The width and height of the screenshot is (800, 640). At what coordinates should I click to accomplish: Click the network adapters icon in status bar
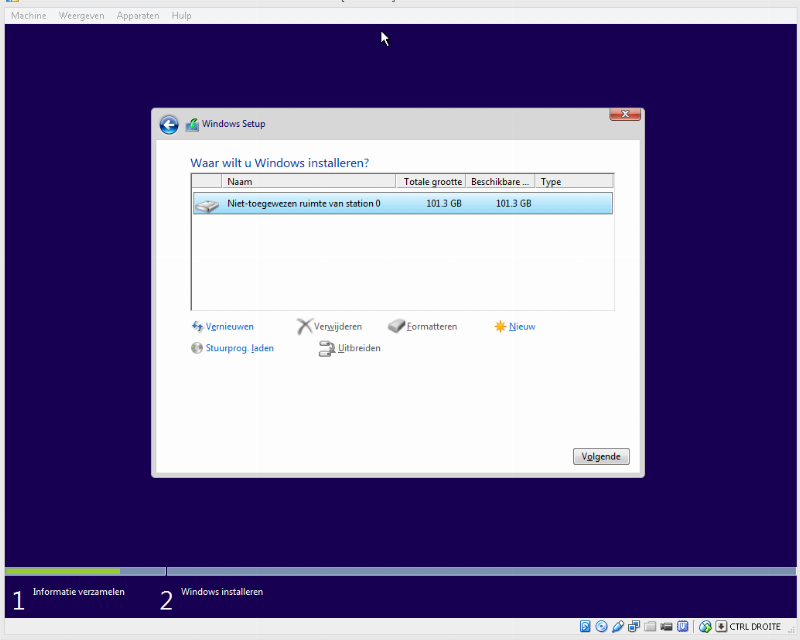634,626
